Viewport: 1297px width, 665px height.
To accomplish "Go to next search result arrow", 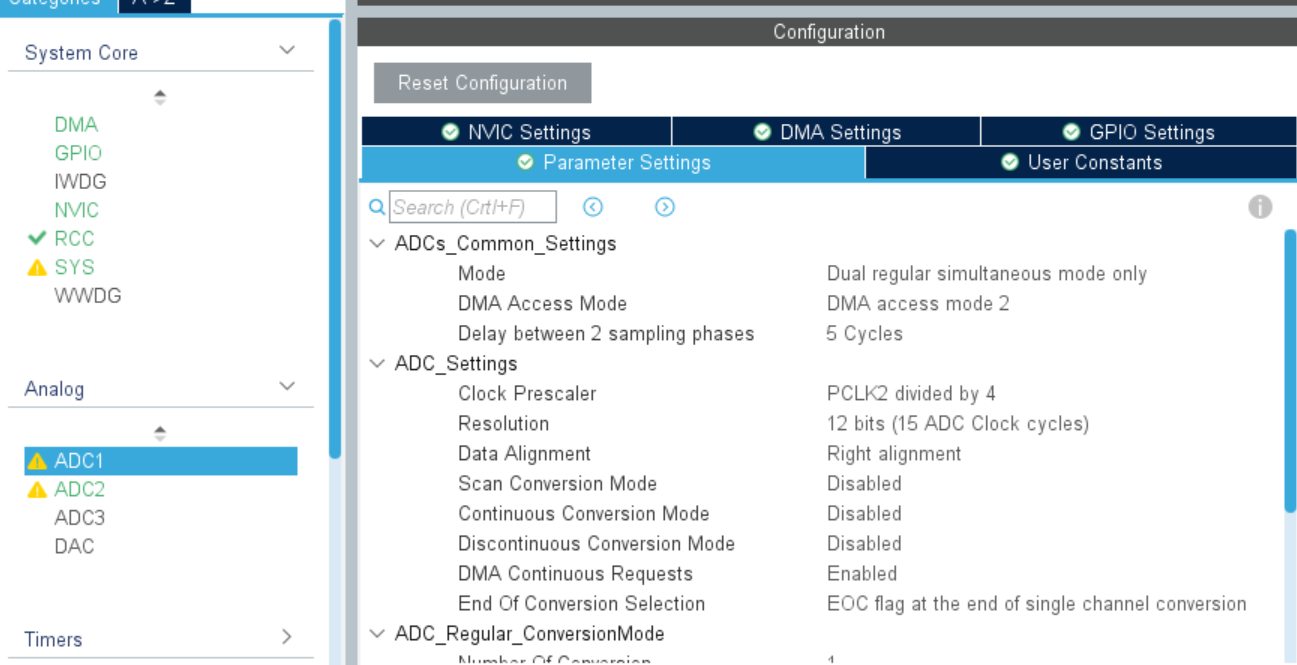I will point(665,207).
